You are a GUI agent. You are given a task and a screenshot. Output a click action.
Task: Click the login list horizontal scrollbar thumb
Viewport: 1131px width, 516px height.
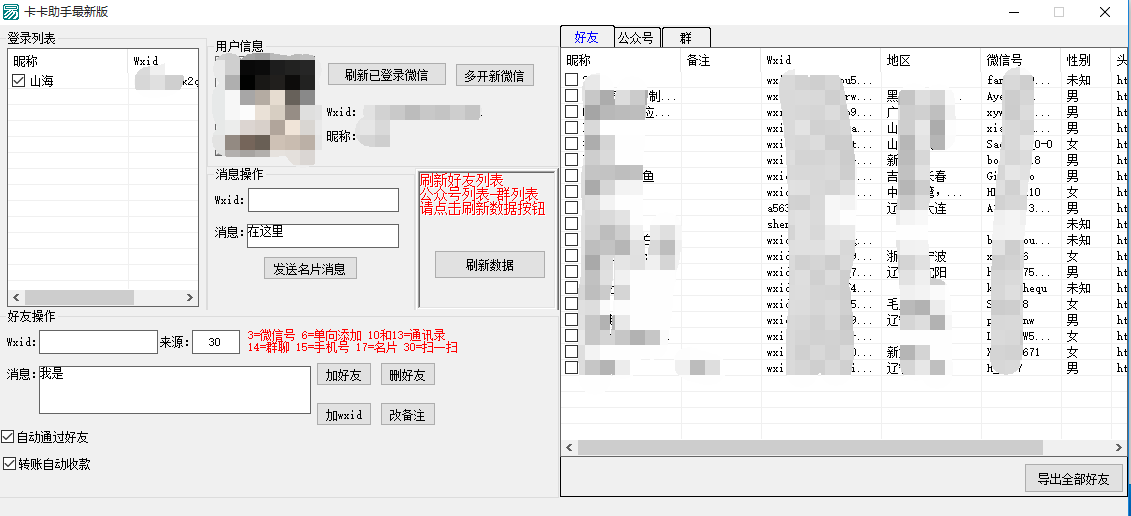[x=79, y=297]
